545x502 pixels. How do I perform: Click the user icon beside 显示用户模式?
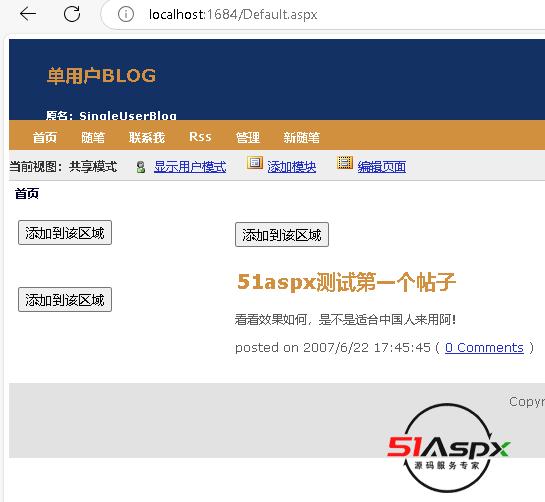click(x=141, y=167)
